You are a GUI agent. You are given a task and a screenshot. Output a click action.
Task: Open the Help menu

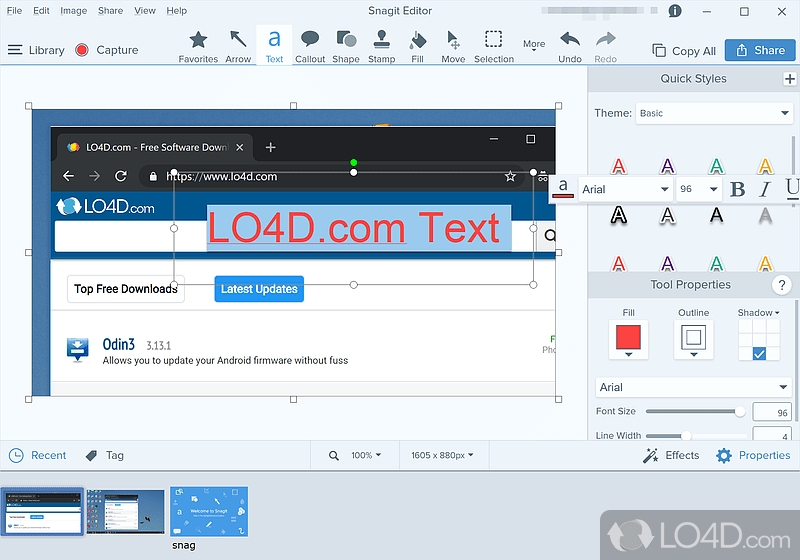177,11
